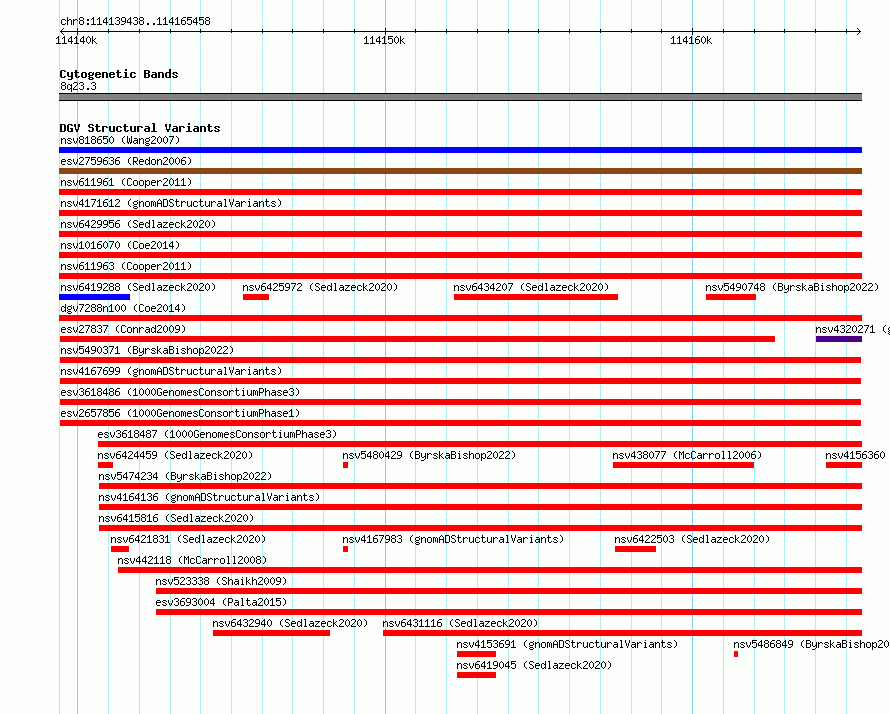Click the nsv818650 (Wang2007) variant label
This screenshot has height=714, width=890.
pyautogui.click(x=120, y=140)
